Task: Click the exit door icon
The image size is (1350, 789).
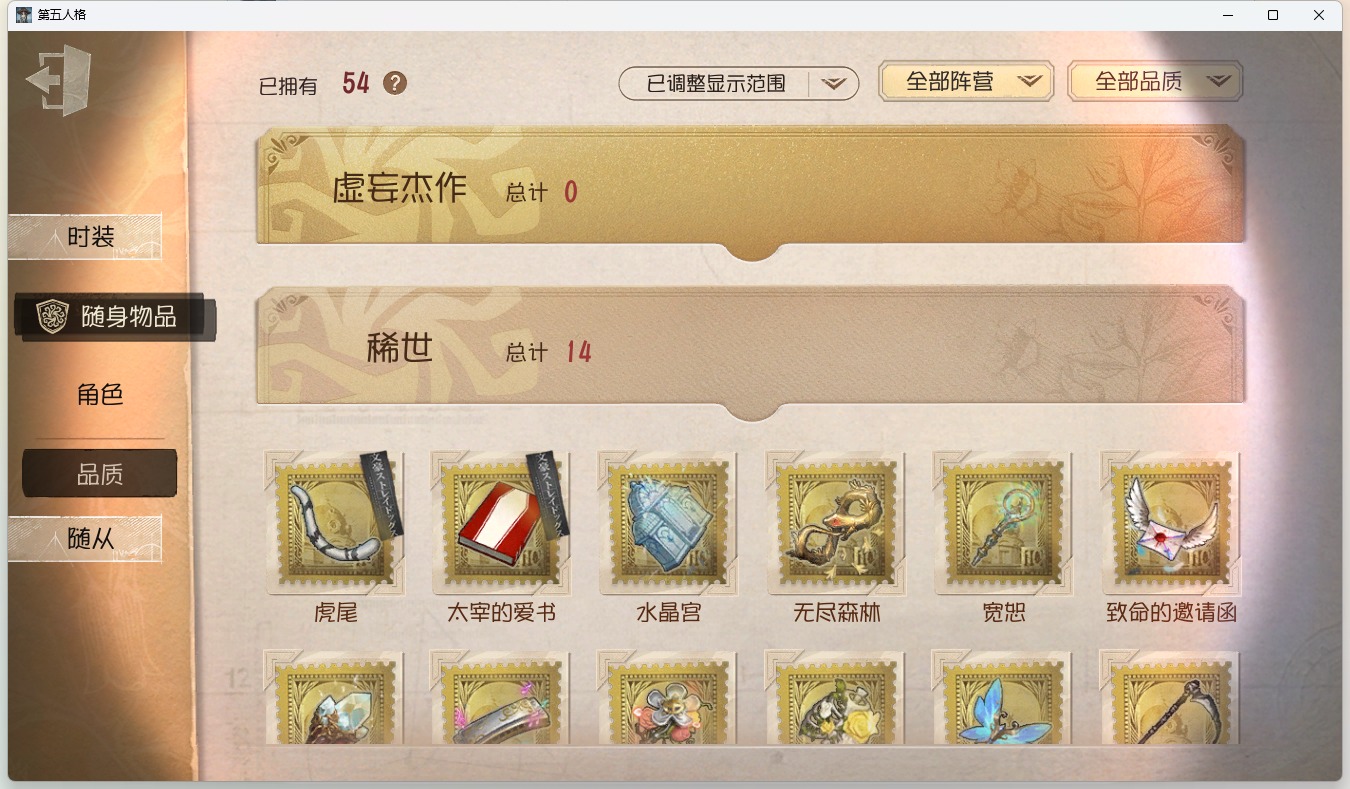Action: [59, 80]
